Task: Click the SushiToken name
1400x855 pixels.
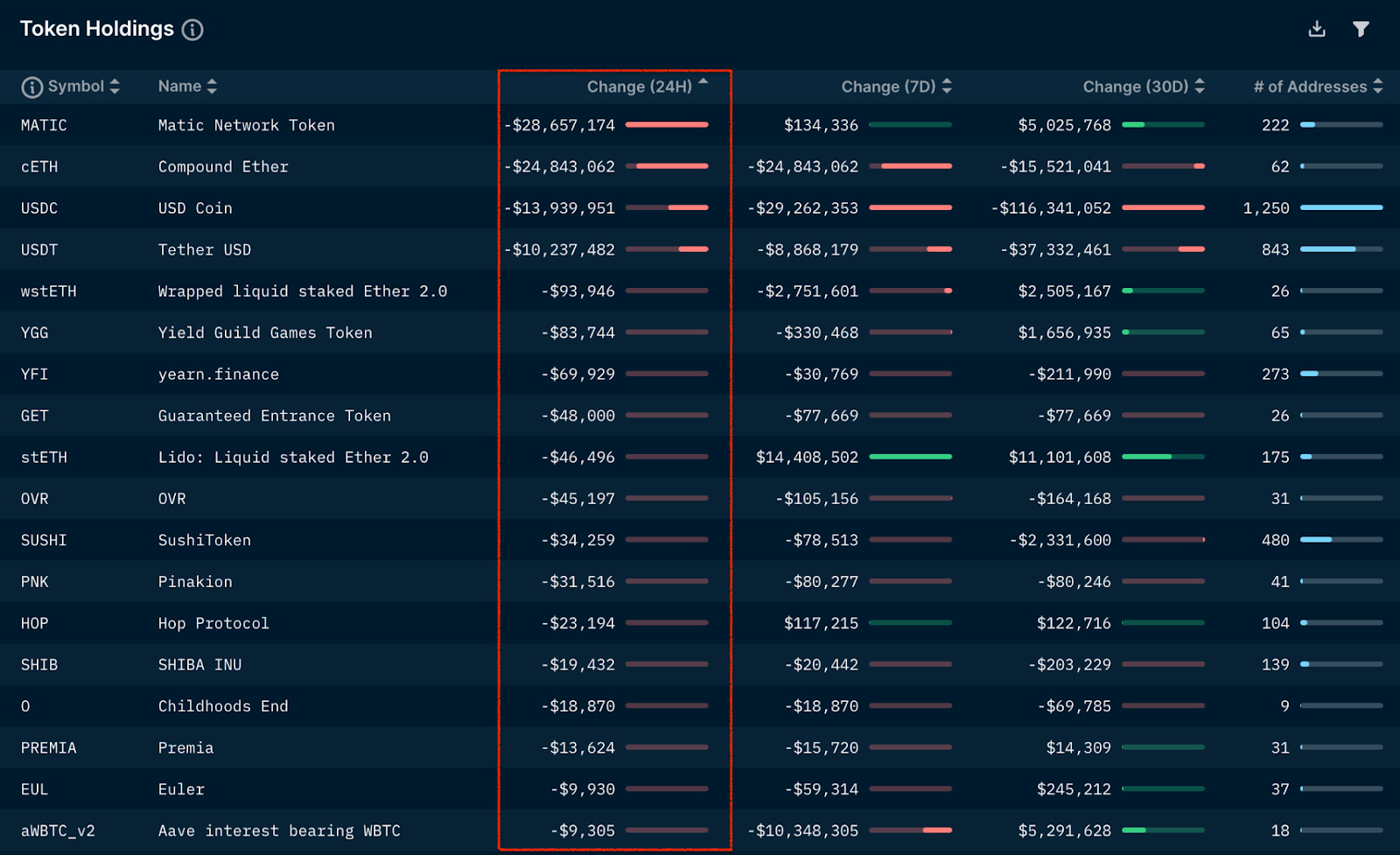Action: (205, 541)
